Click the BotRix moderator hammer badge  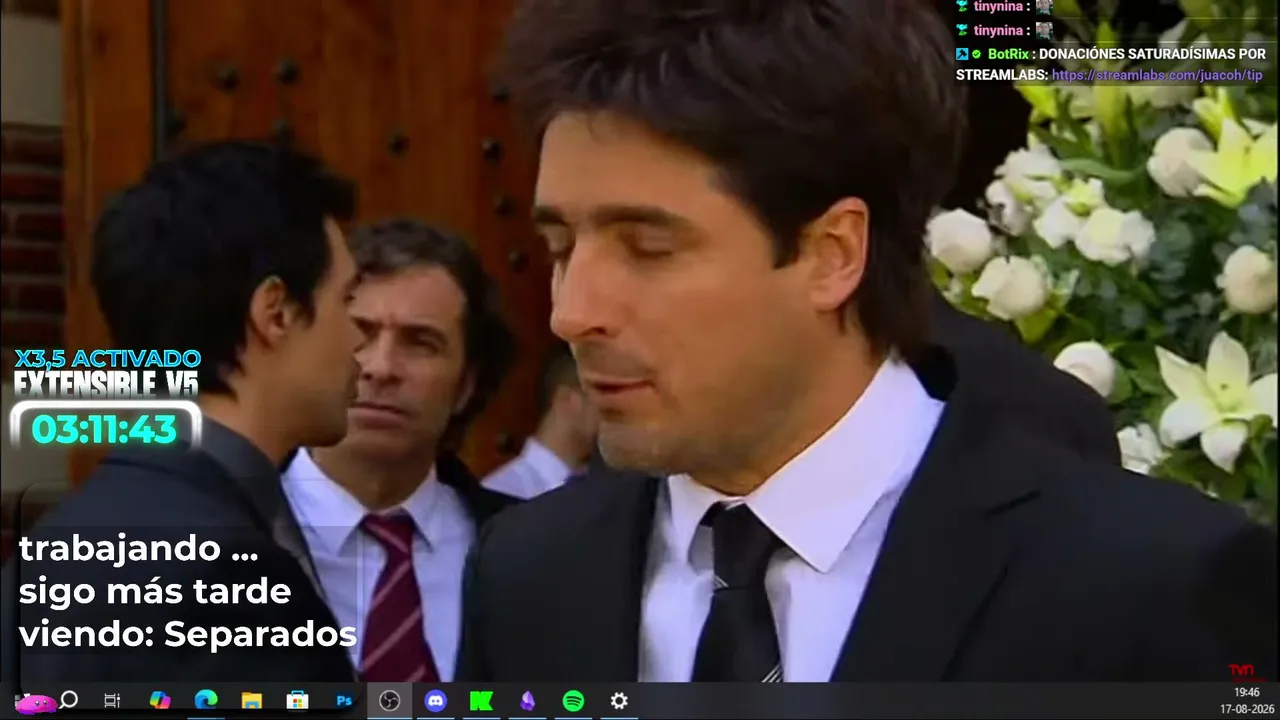(962, 54)
